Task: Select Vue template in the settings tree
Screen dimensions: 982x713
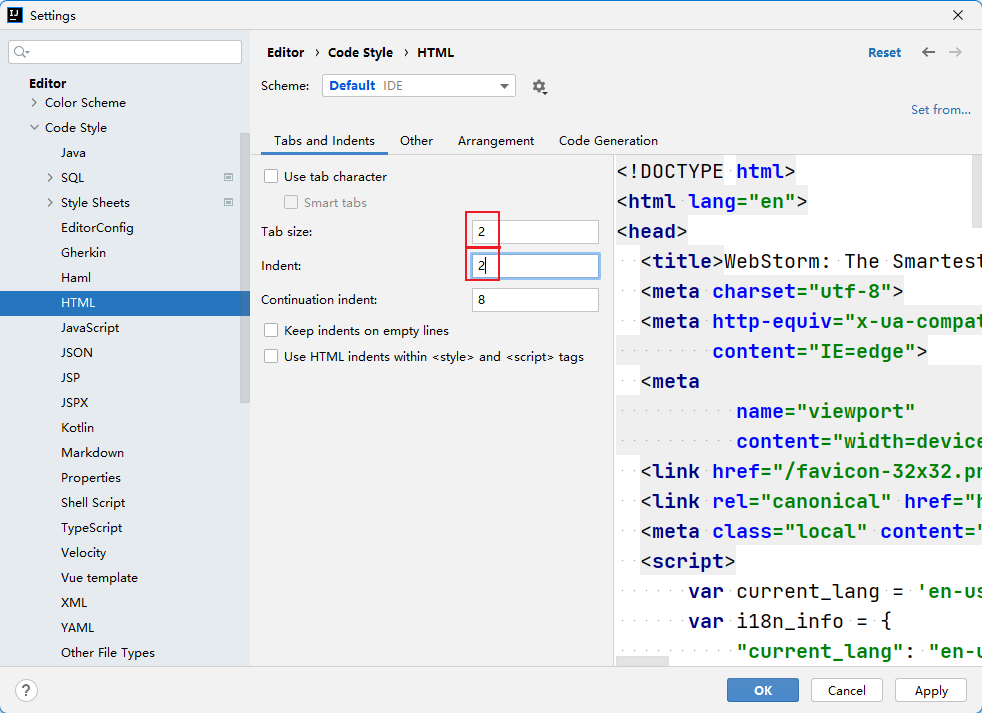Action: (x=99, y=578)
